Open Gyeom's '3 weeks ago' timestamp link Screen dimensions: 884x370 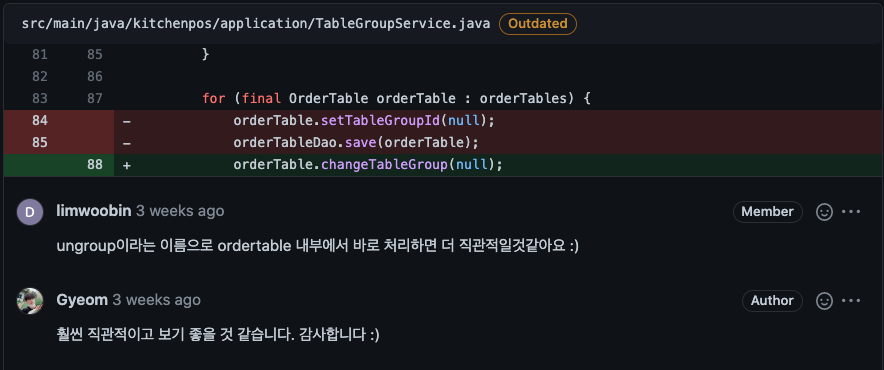[x=156, y=300]
